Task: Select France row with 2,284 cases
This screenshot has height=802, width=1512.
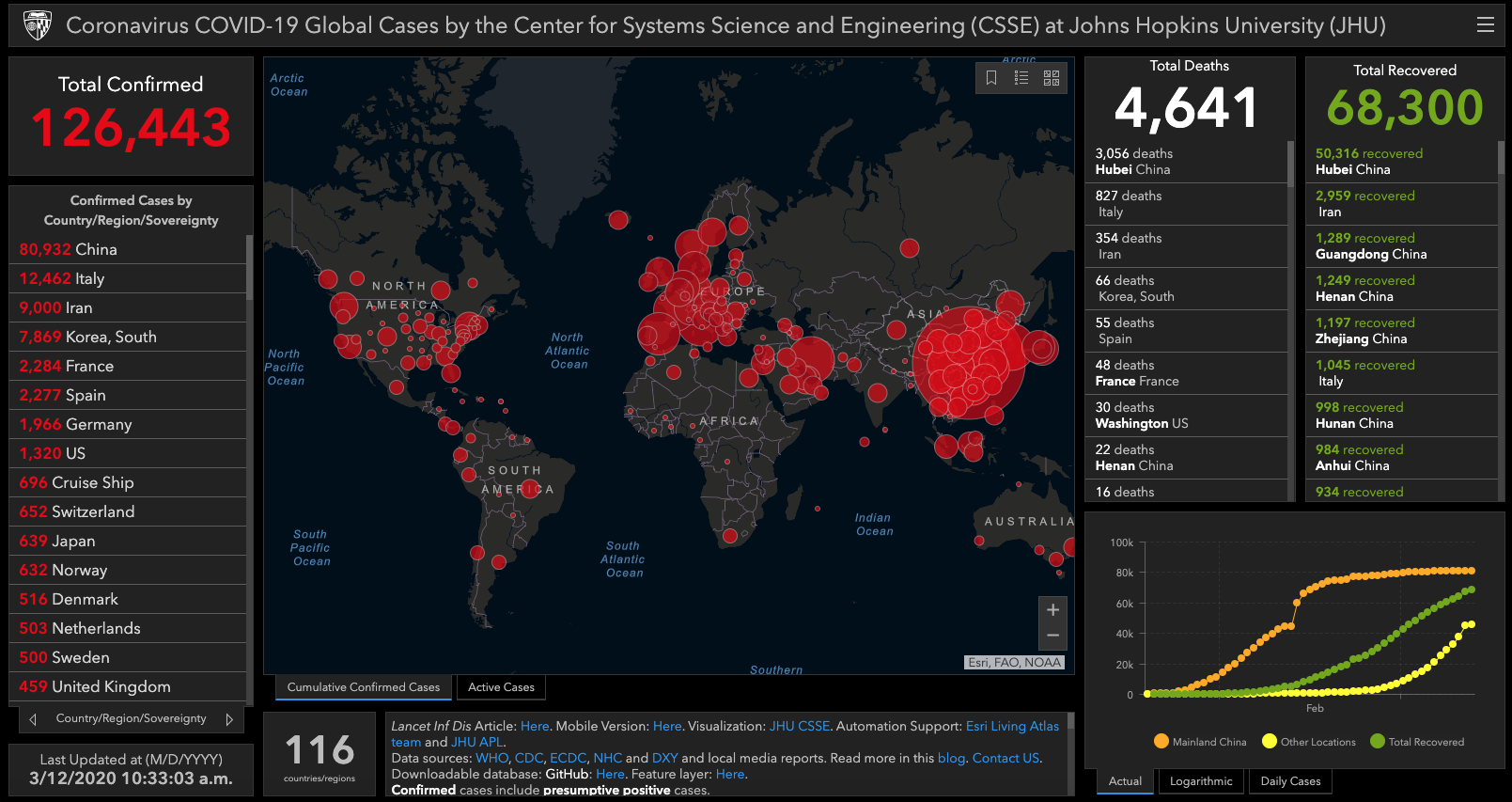Action: coord(128,366)
